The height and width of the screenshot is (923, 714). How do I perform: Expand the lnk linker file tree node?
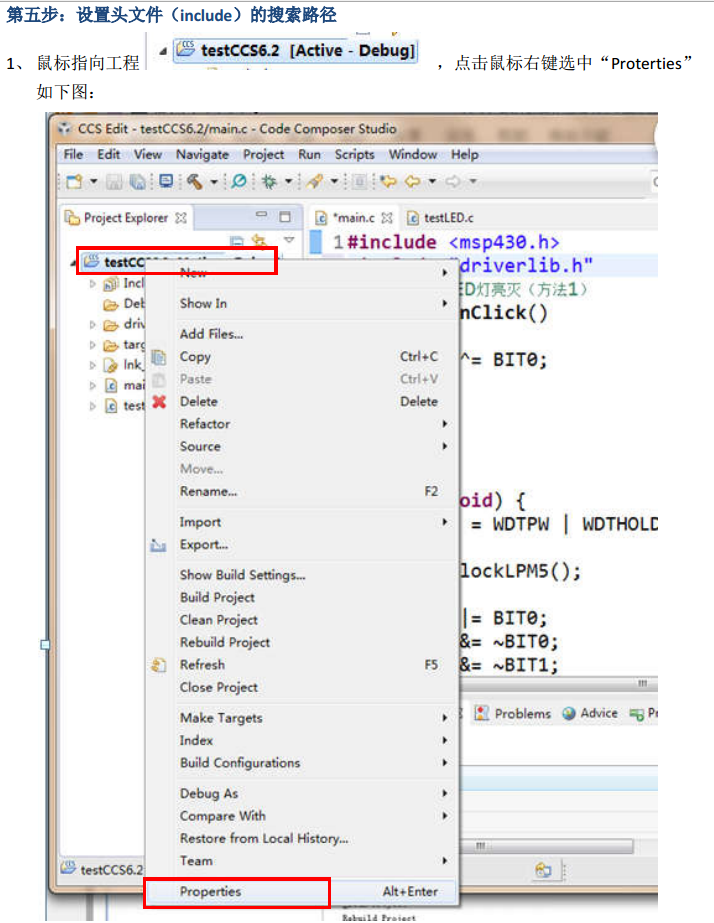[x=92, y=365]
